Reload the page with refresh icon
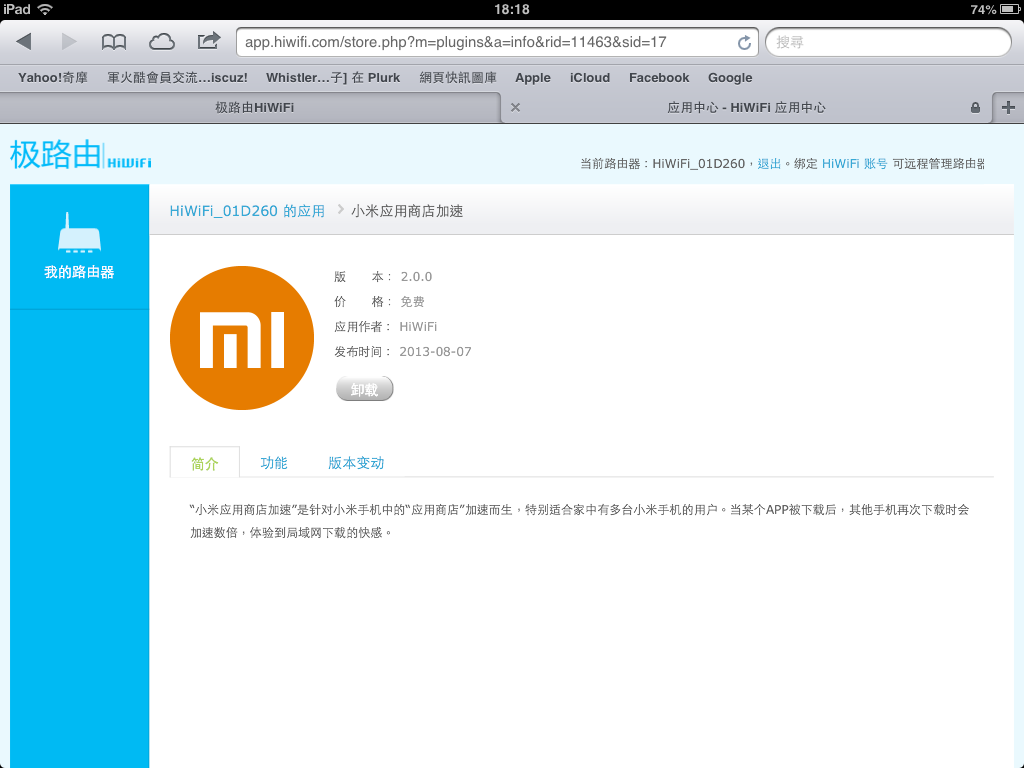This screenshot has height=768, width=1024. click(x=744, y=42)
